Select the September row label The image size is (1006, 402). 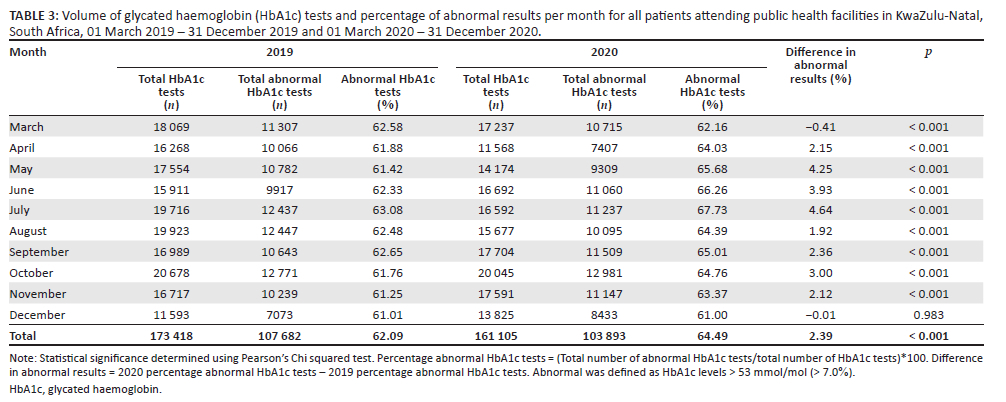pyautogui.click(x=38, y=253)
